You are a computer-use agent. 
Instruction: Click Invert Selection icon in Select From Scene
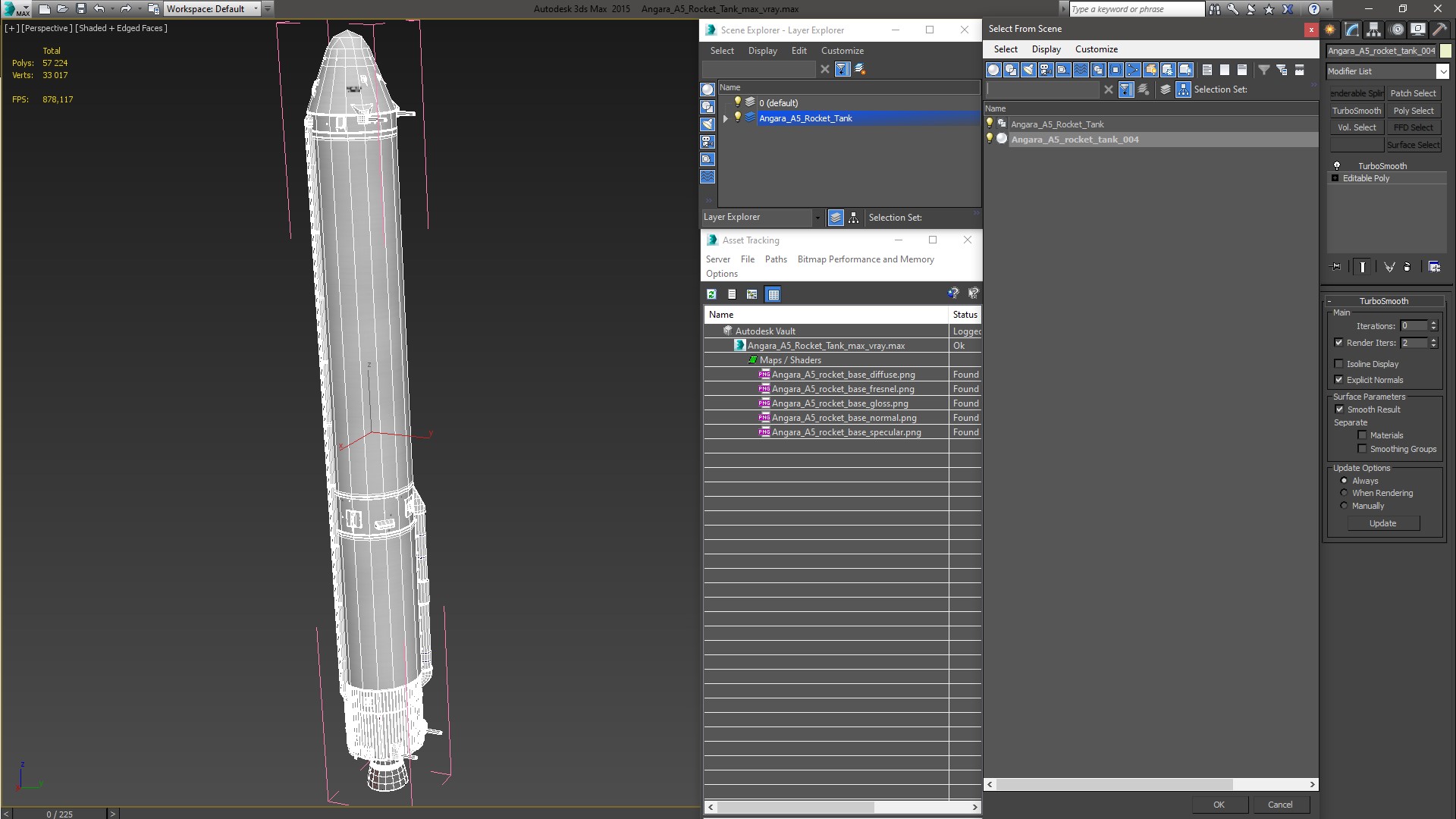click(x=1242, y=70)
